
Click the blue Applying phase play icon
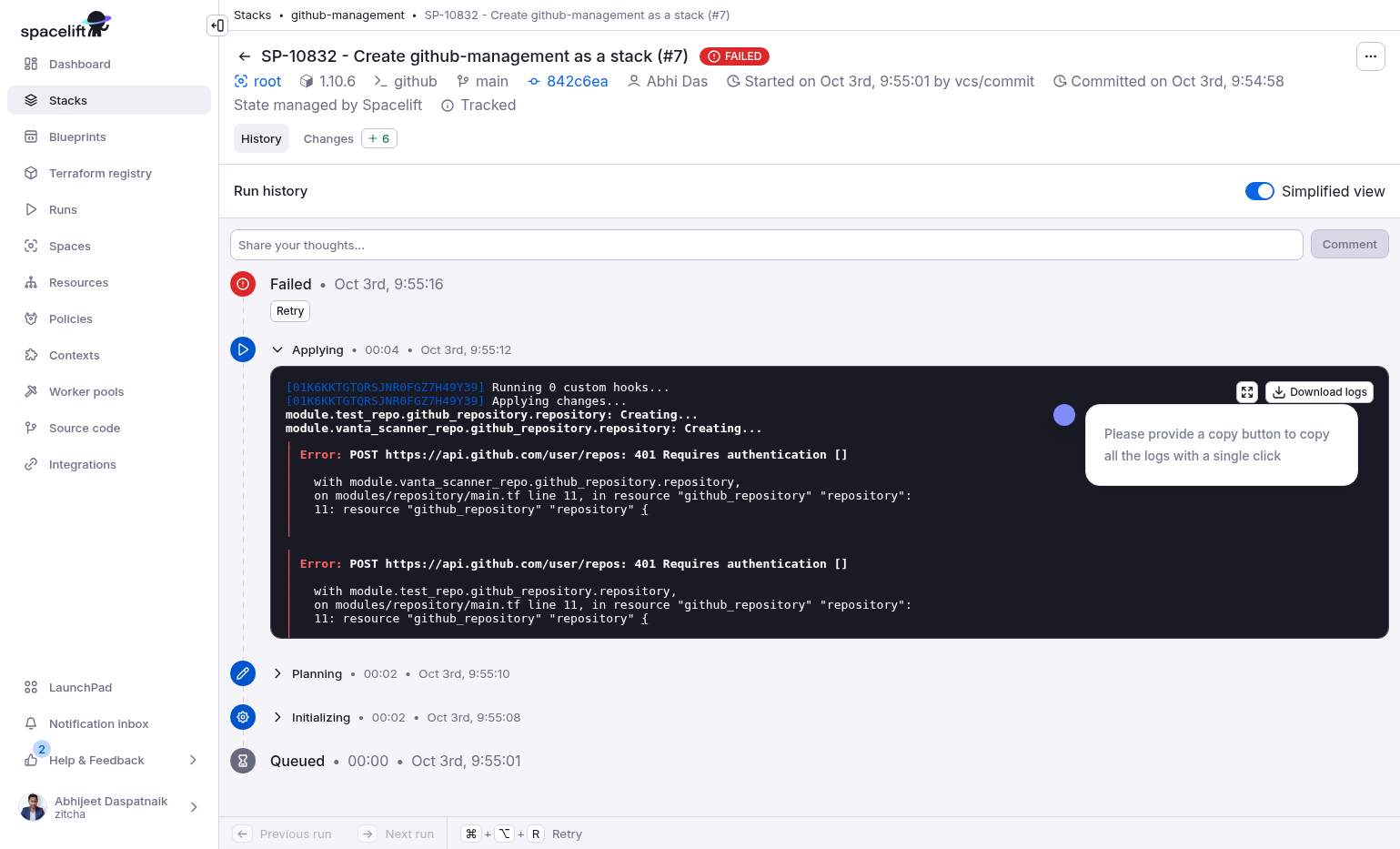[x=243, y=349]
